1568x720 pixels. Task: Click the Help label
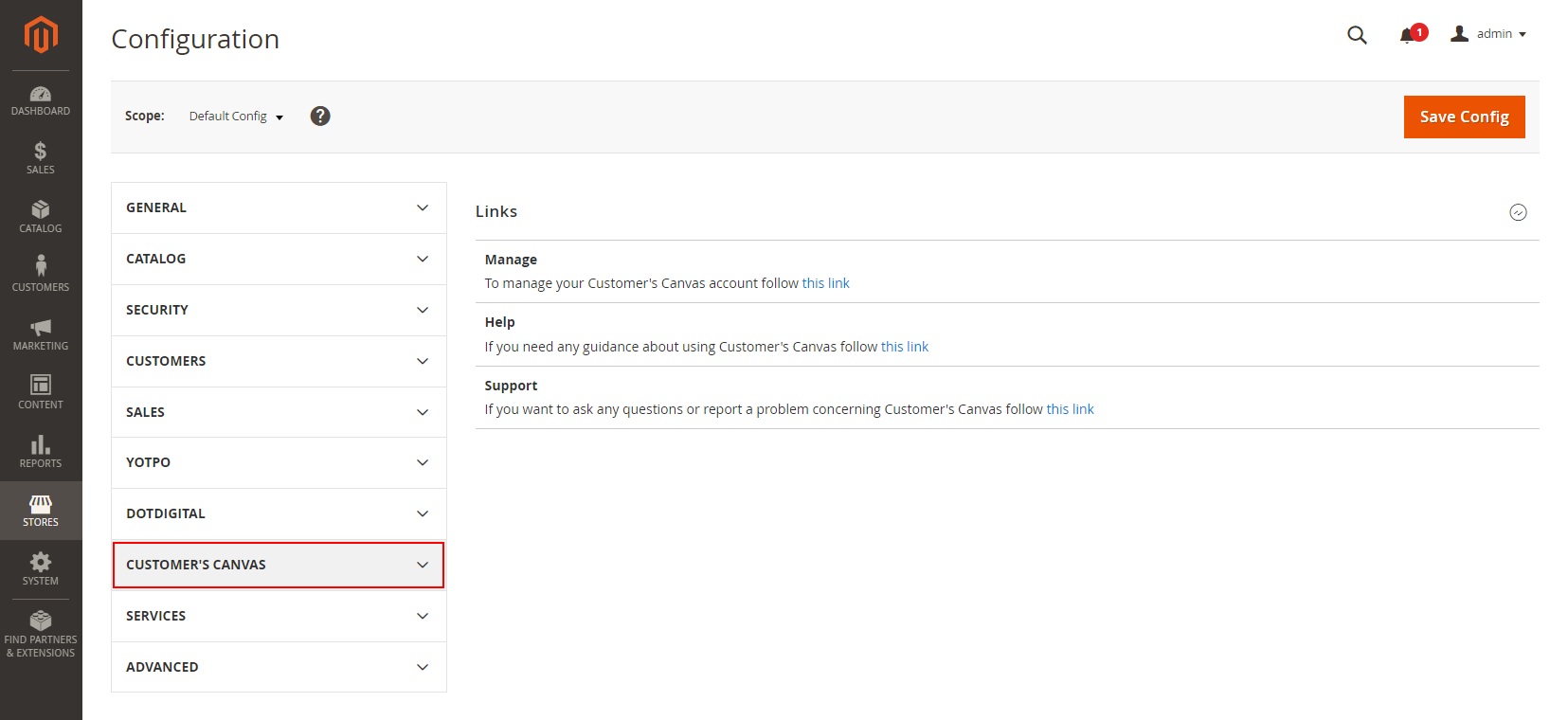click(500, 322)
